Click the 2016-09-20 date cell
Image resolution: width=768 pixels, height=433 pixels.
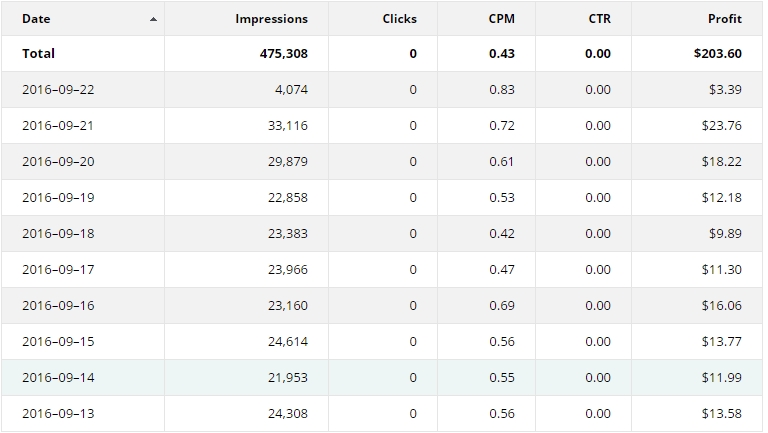click(x=58, y=162)
